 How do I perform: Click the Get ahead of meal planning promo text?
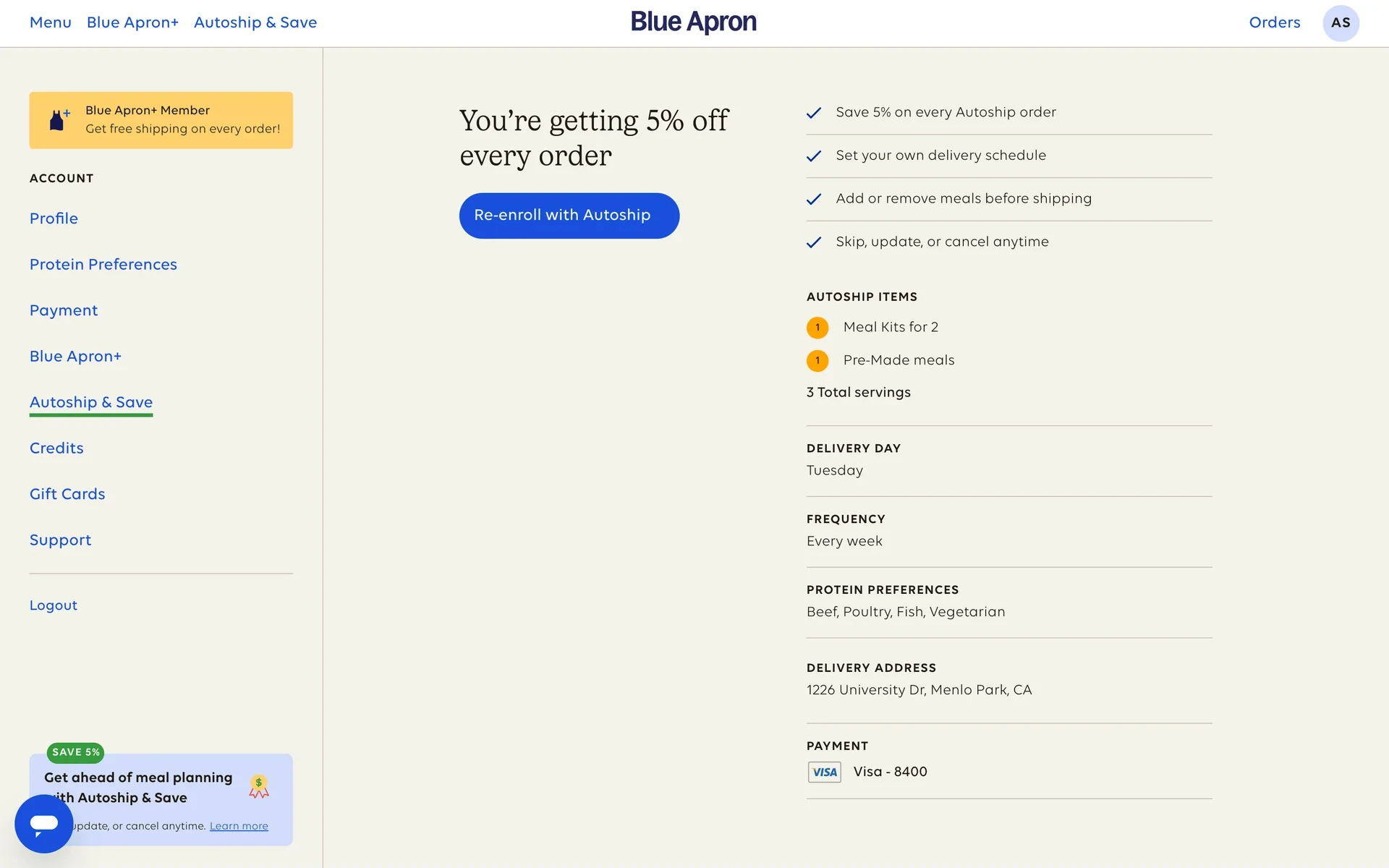138,788
